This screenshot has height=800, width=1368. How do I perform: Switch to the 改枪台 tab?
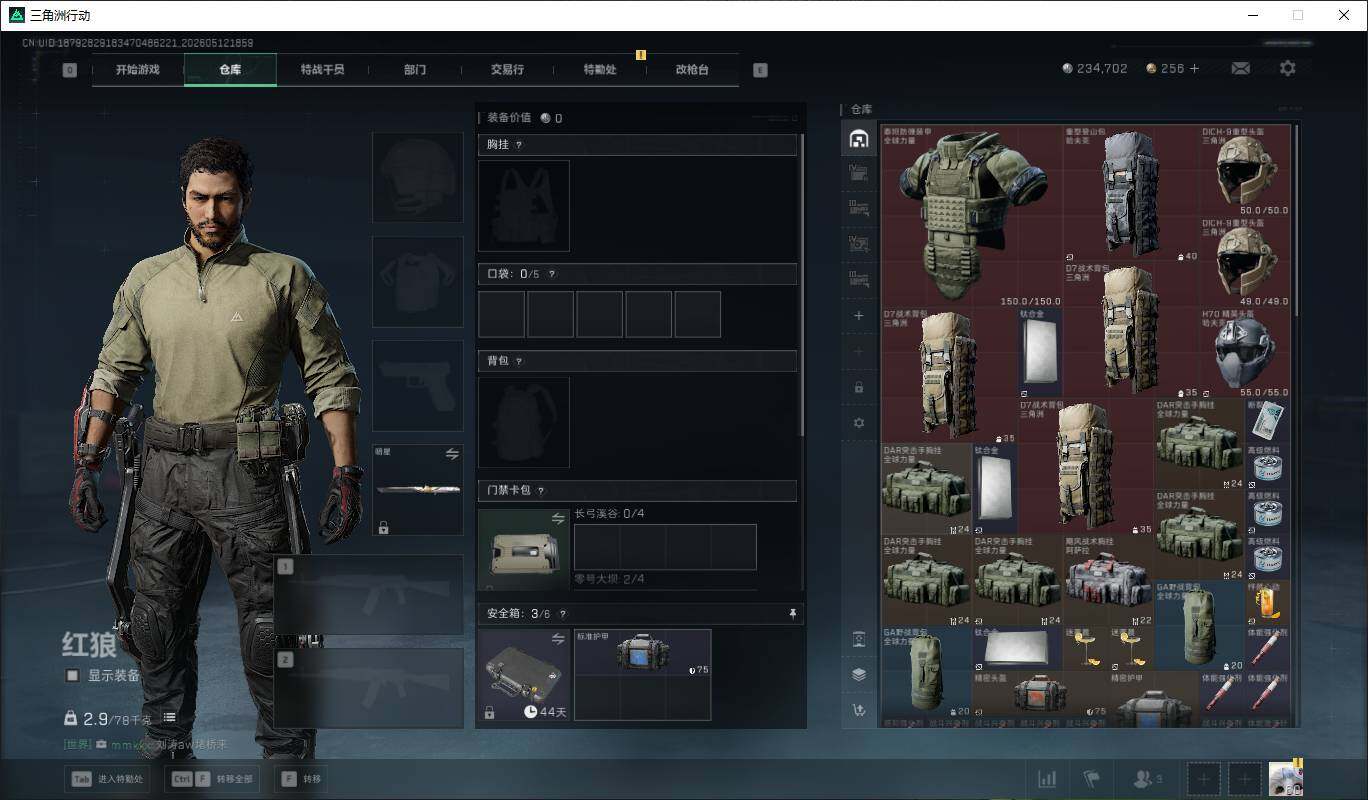point(692,70)
